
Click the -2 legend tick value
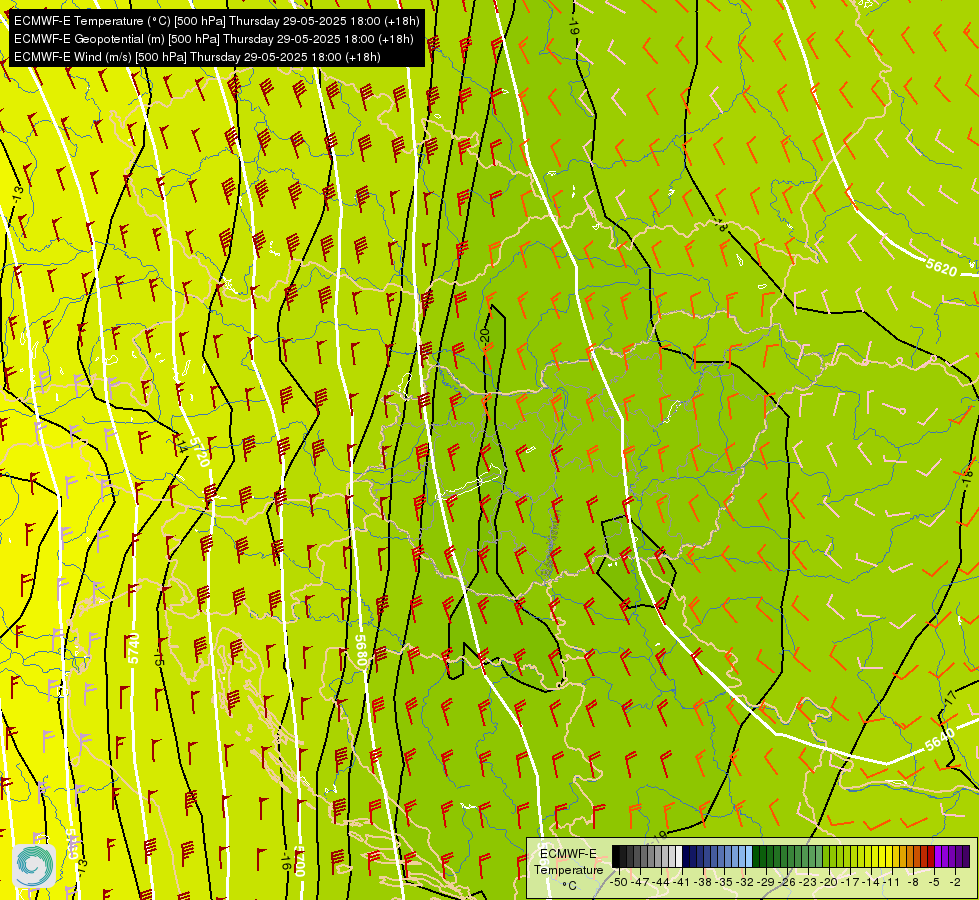tap(955, 882)
